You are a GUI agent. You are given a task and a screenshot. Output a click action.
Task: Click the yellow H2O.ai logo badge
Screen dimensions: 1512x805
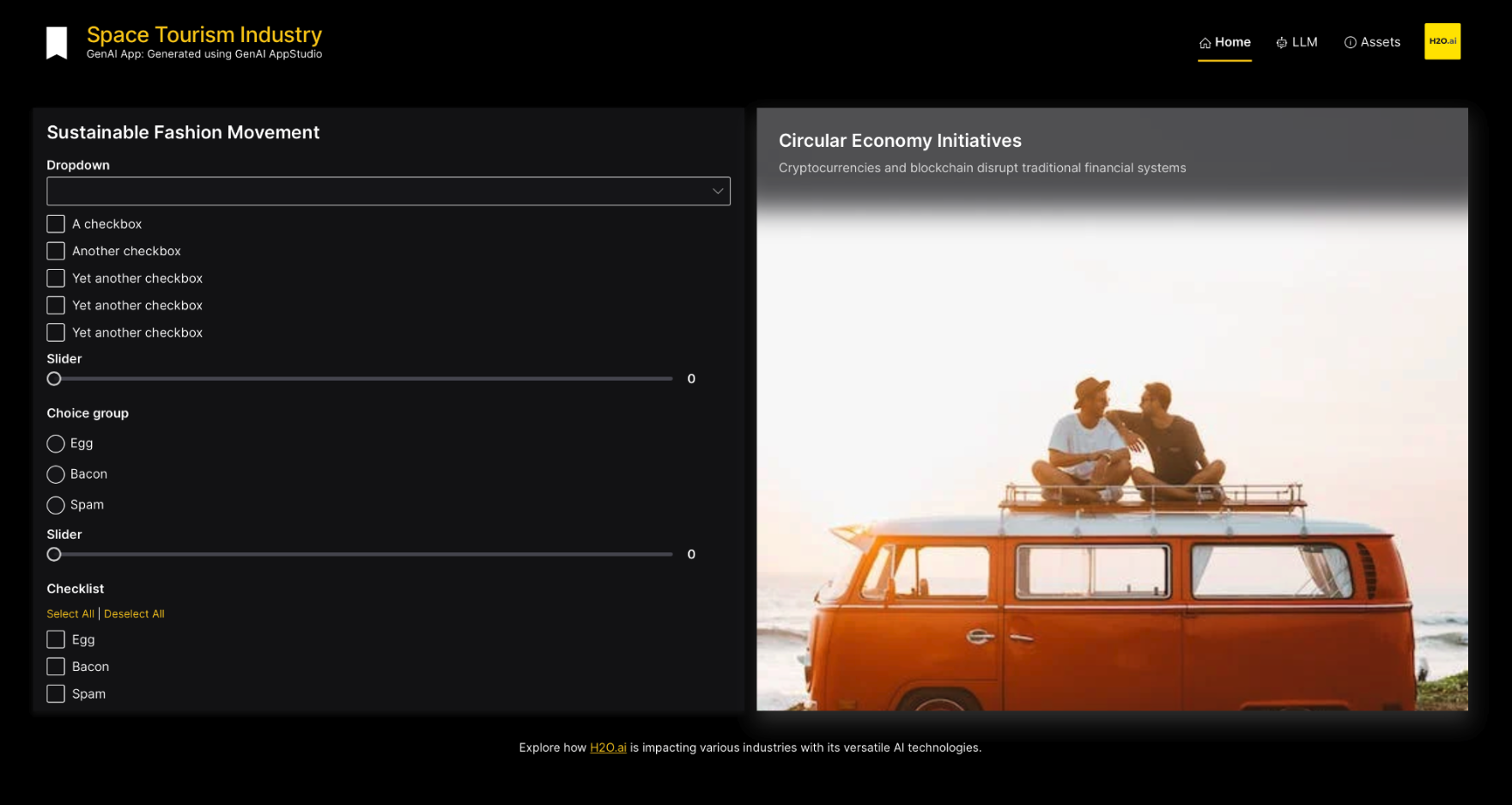click(x=1442, y=41)
